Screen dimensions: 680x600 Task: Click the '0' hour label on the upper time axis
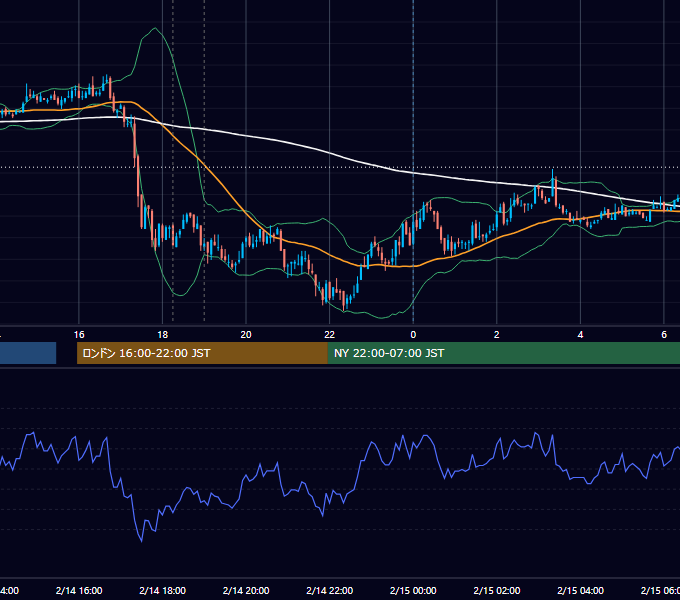[413, 335]
